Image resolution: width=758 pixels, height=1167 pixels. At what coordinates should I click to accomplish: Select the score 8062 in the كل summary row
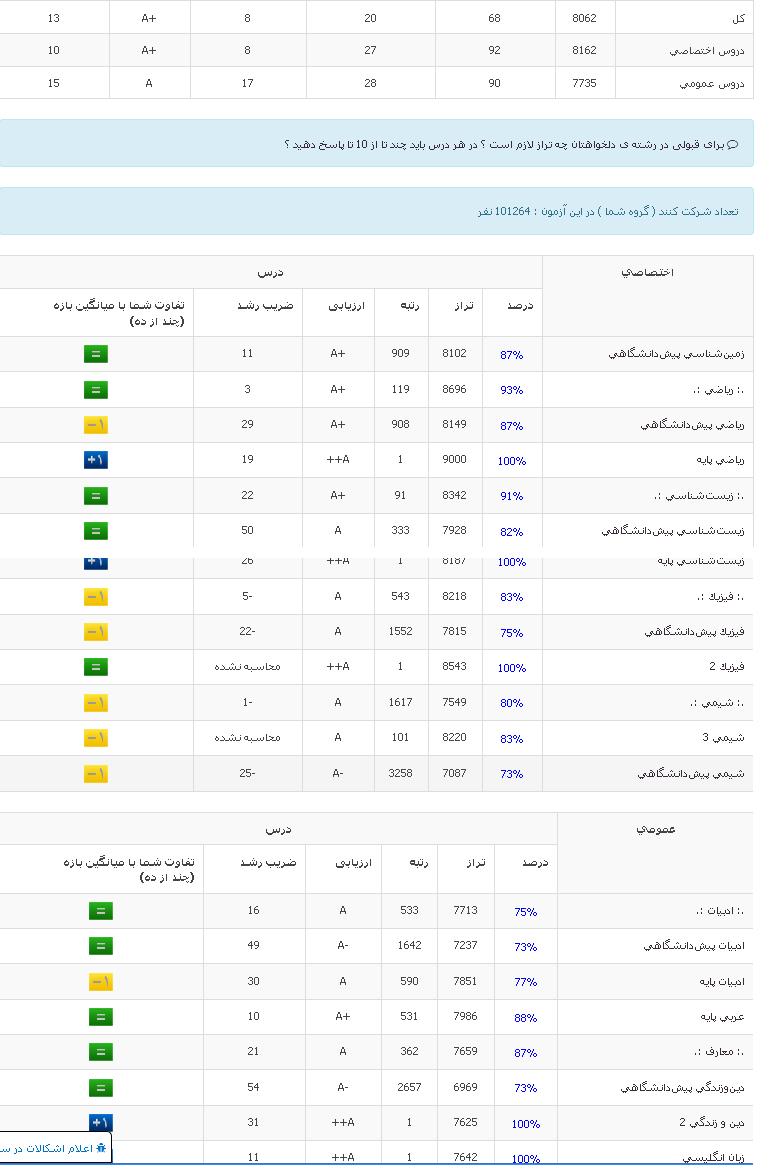click(585, 18)
